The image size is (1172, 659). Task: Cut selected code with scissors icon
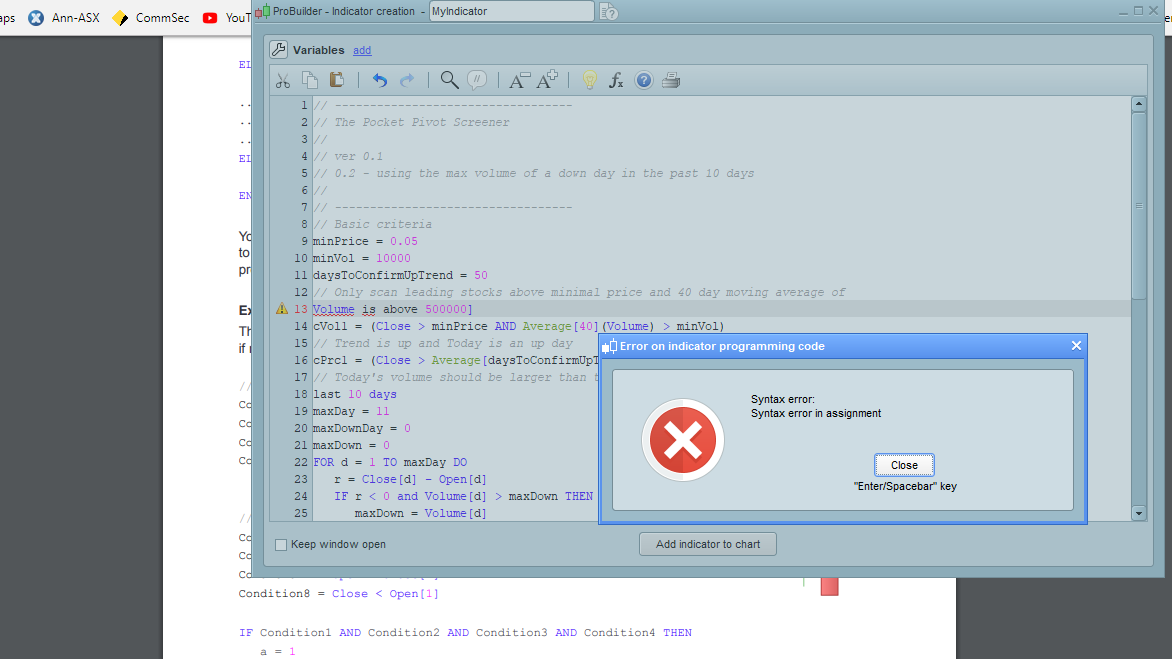283,81
